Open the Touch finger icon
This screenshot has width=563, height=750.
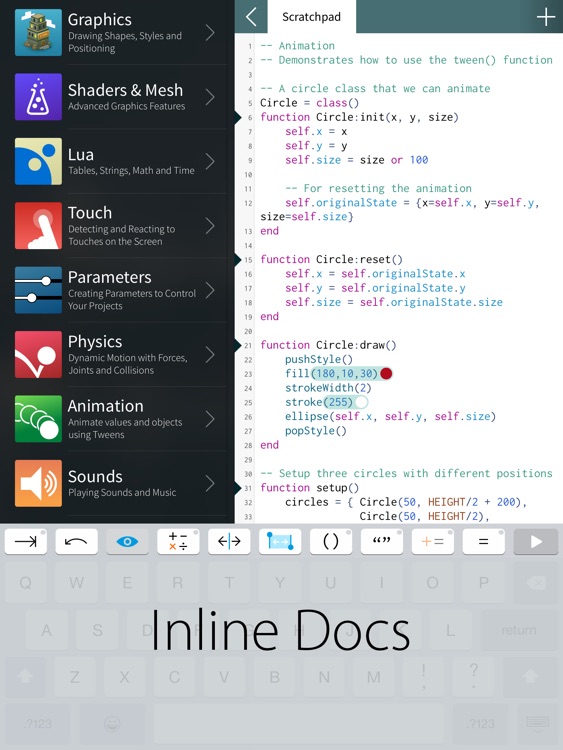(38, 226)
